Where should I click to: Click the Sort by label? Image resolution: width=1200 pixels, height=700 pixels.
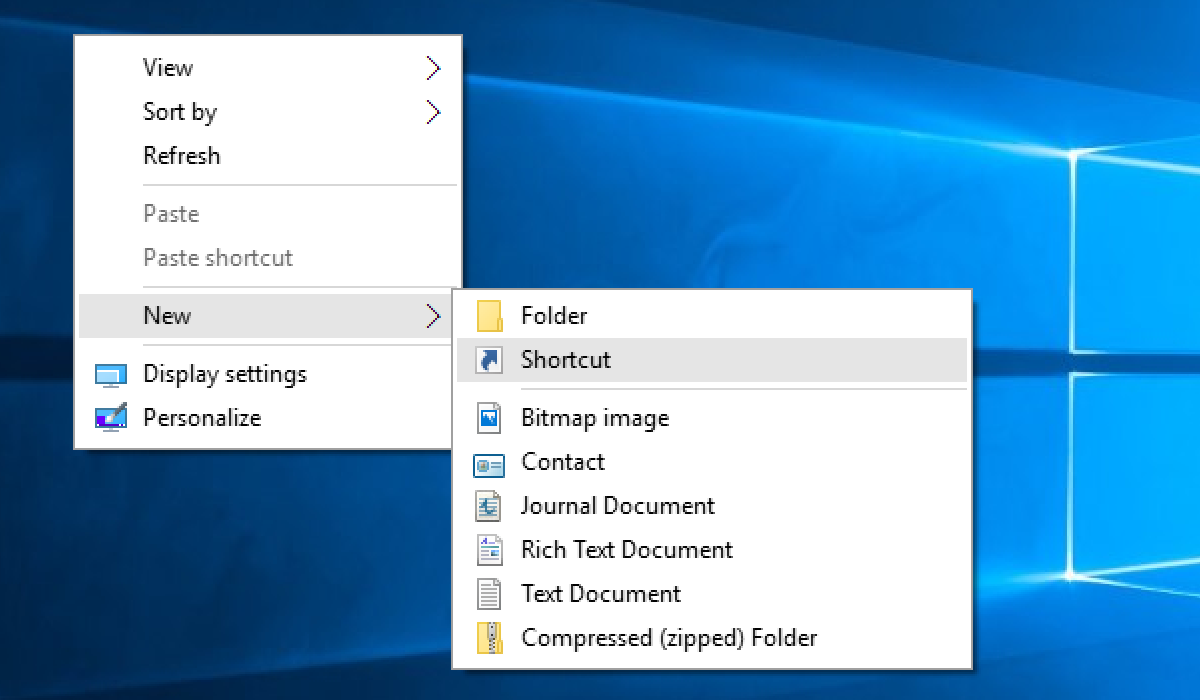[x=180, y=112]
